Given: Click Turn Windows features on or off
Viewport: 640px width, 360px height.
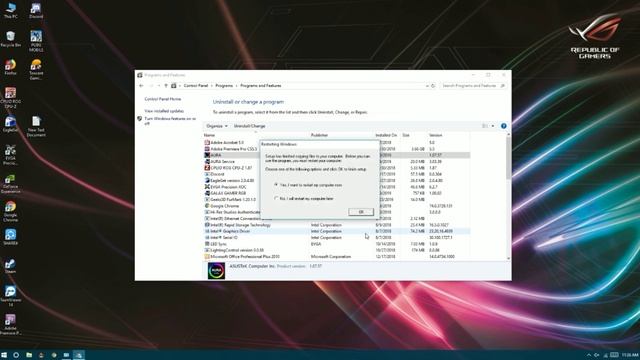Looking at the screenshot, I should 170,121.
